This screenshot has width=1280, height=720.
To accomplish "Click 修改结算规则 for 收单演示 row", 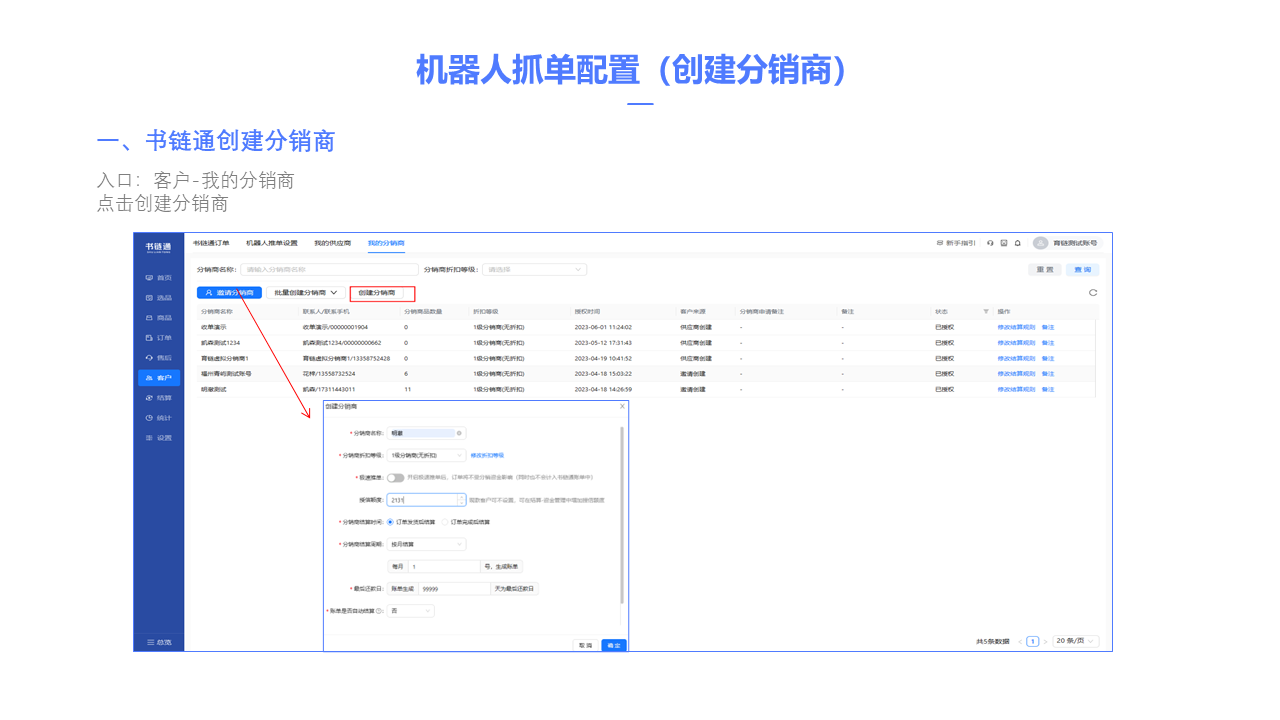I will 1016,327.
